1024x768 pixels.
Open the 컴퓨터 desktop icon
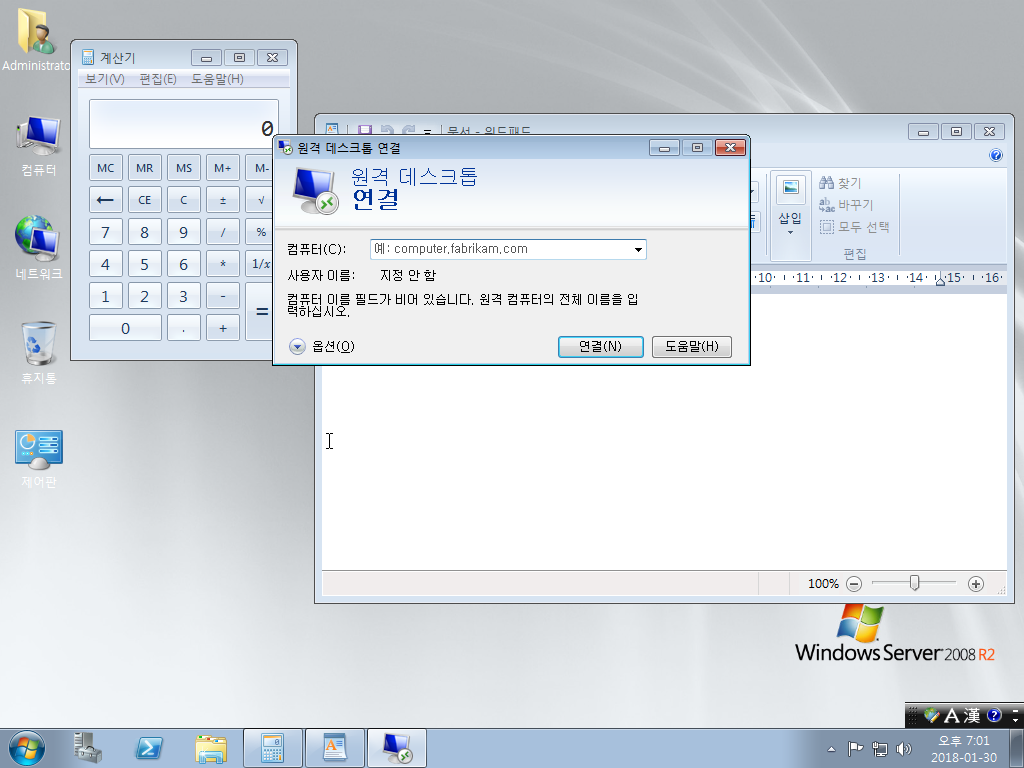[39, 145]
